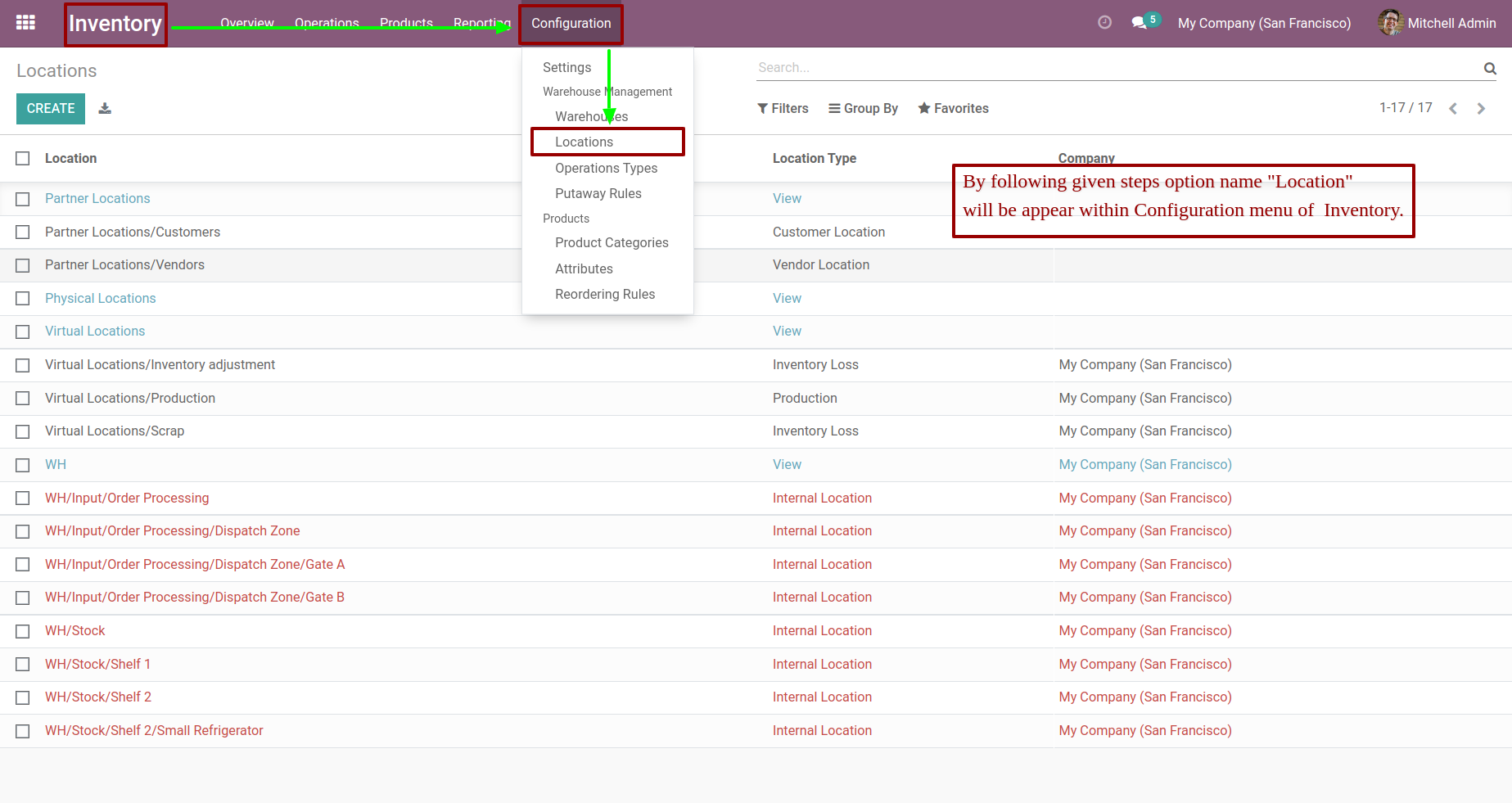The height and width of the screenshot is (803, 1512).
Task: Select Operations Types menu entry
Action: point(606,168)
